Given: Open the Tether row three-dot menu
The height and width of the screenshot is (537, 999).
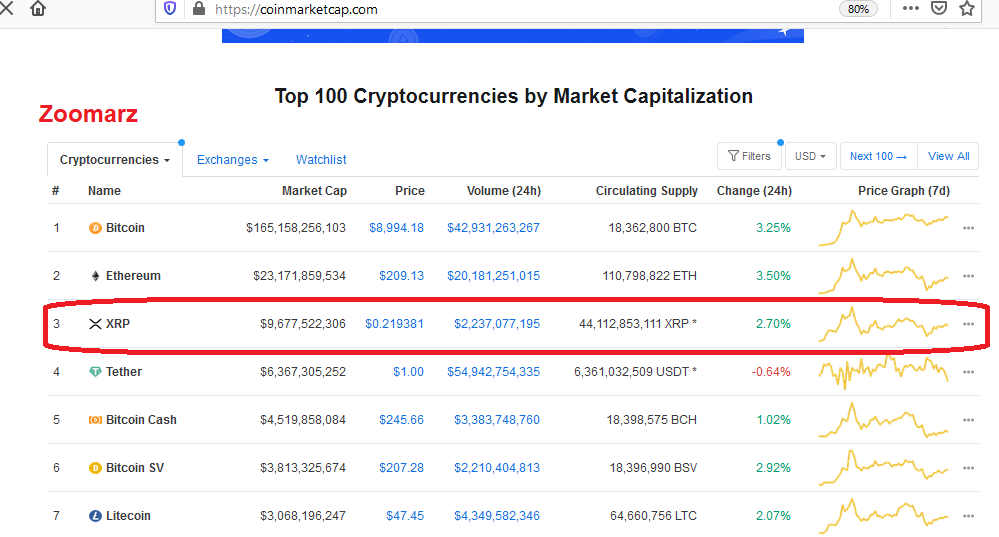Looking at the screenshot, I should (x=968, y=372).
